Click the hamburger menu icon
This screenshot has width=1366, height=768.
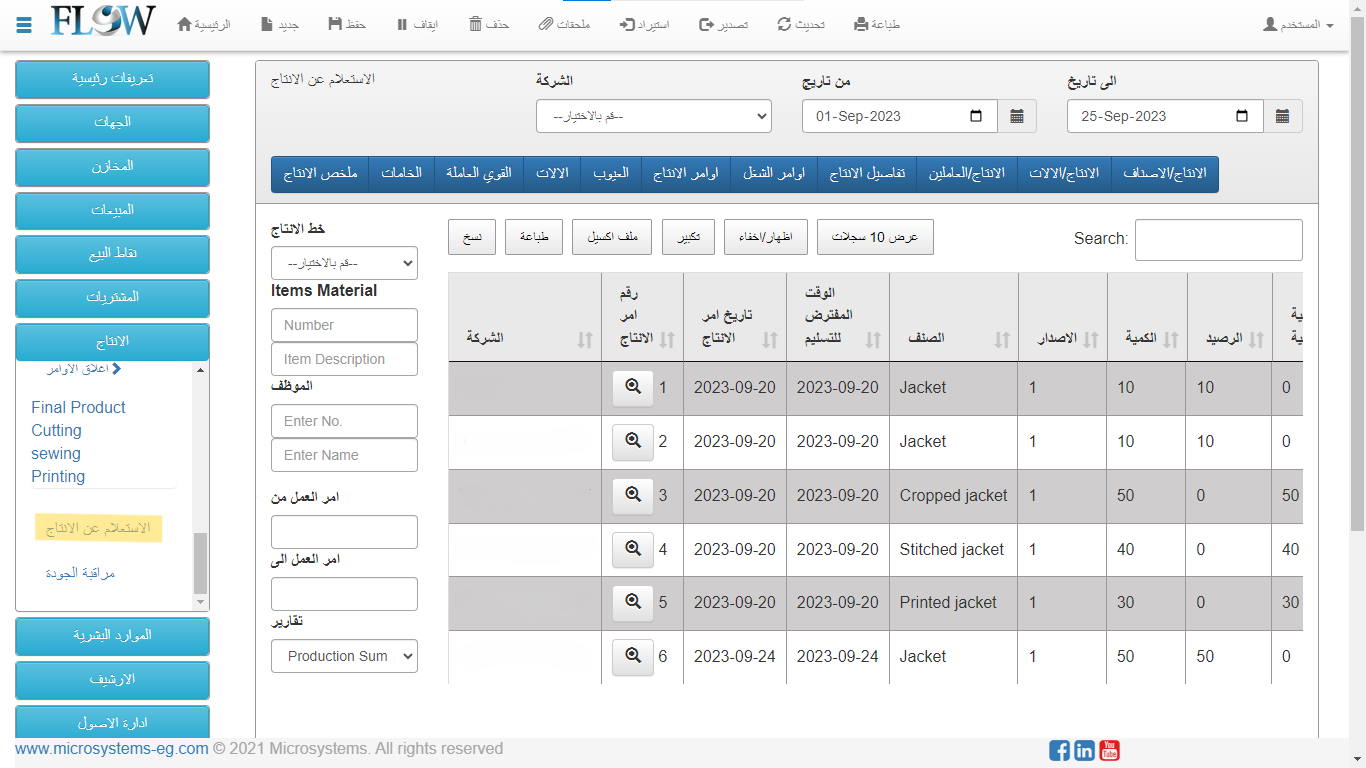click(x=25, y=24)
